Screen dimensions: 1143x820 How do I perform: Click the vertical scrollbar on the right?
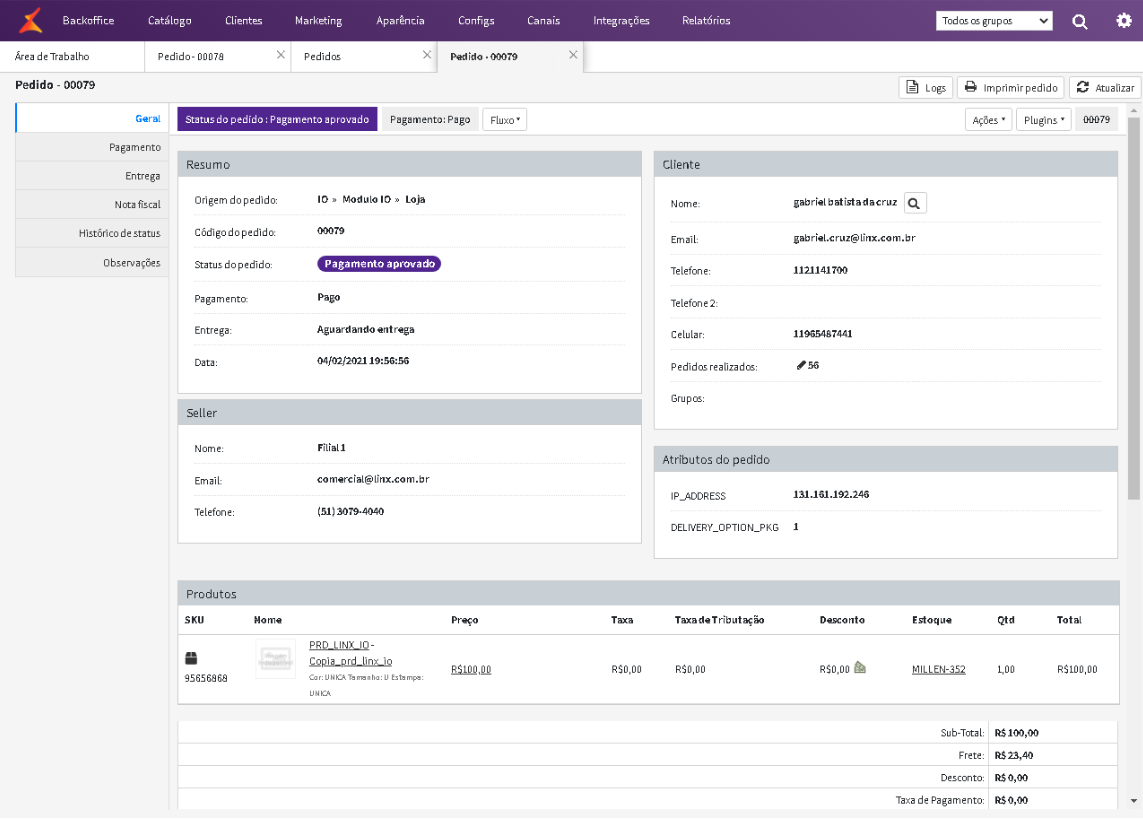pyautogui.click(x=1133, y=300)
